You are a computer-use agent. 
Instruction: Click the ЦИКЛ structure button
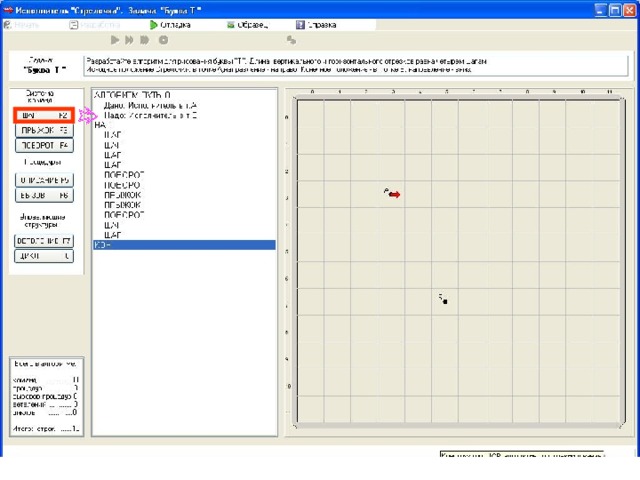44,256
